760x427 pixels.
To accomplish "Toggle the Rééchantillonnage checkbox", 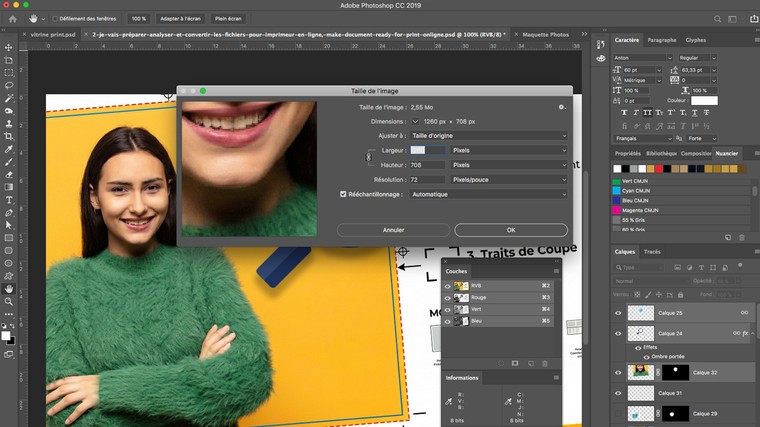I will click(345, 194).
